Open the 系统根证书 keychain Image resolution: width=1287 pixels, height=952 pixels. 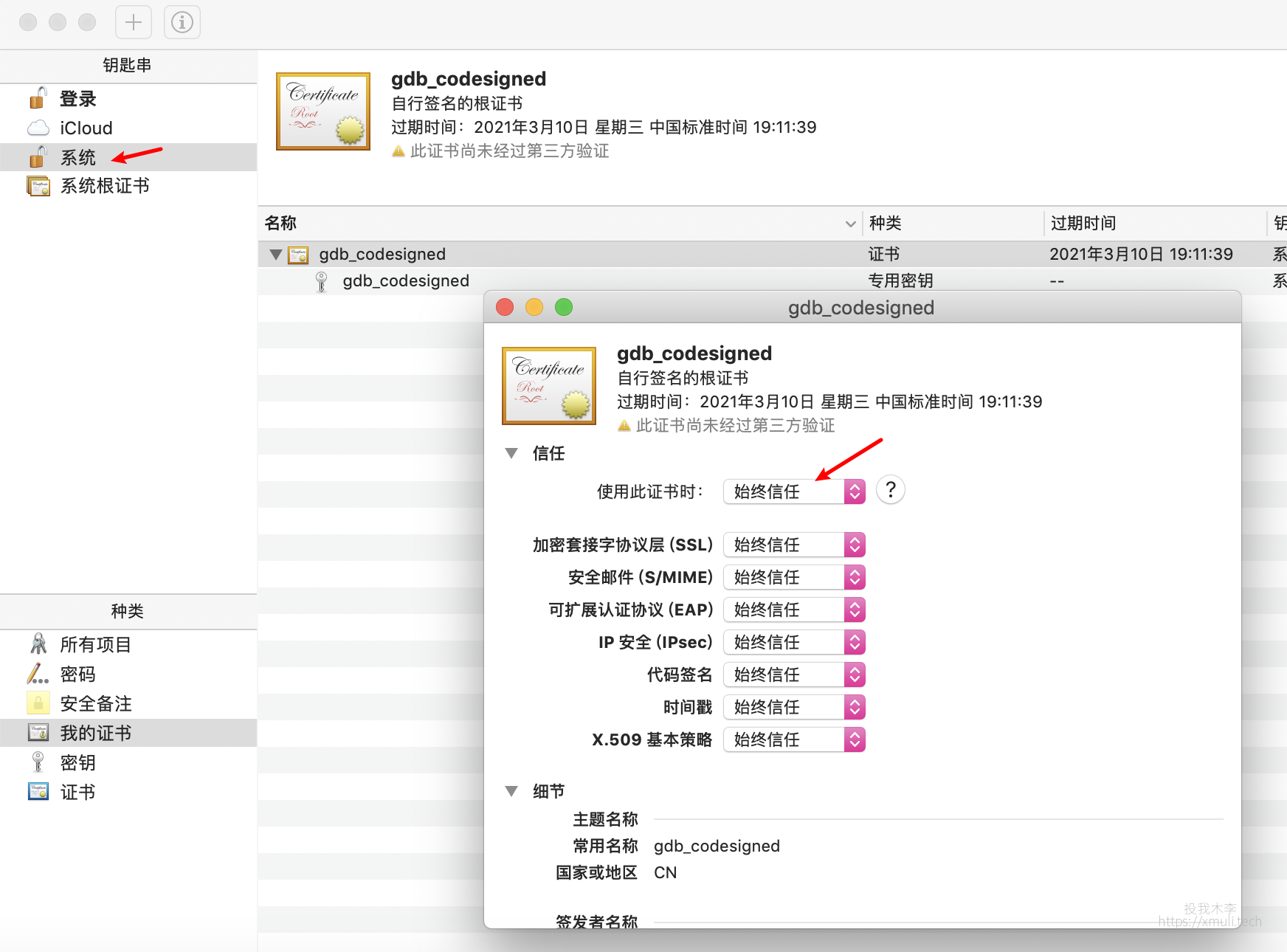pos(104,186)
